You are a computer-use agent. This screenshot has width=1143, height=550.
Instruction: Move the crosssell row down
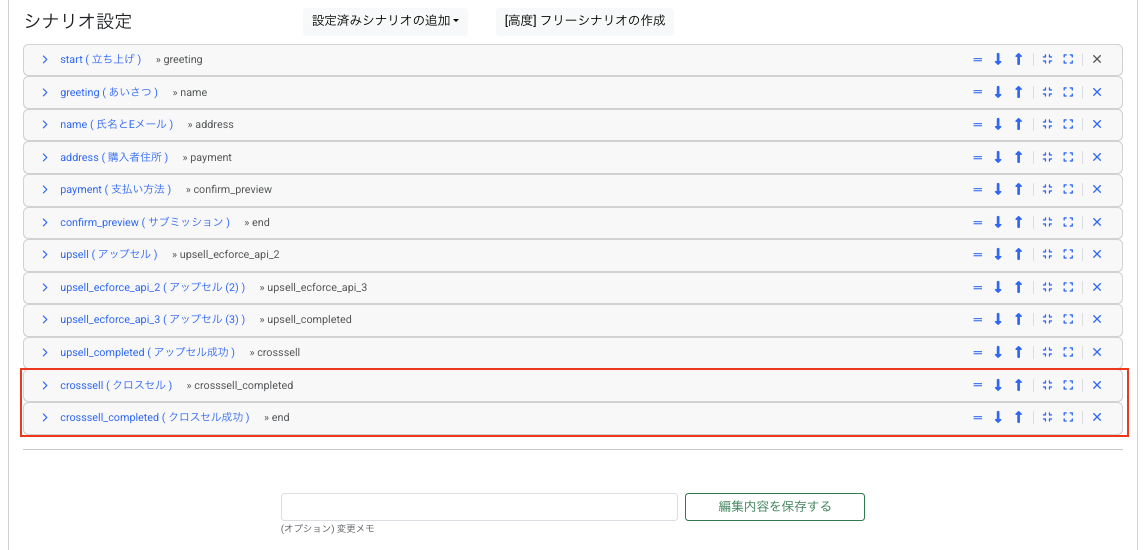(x=998, y=385)
